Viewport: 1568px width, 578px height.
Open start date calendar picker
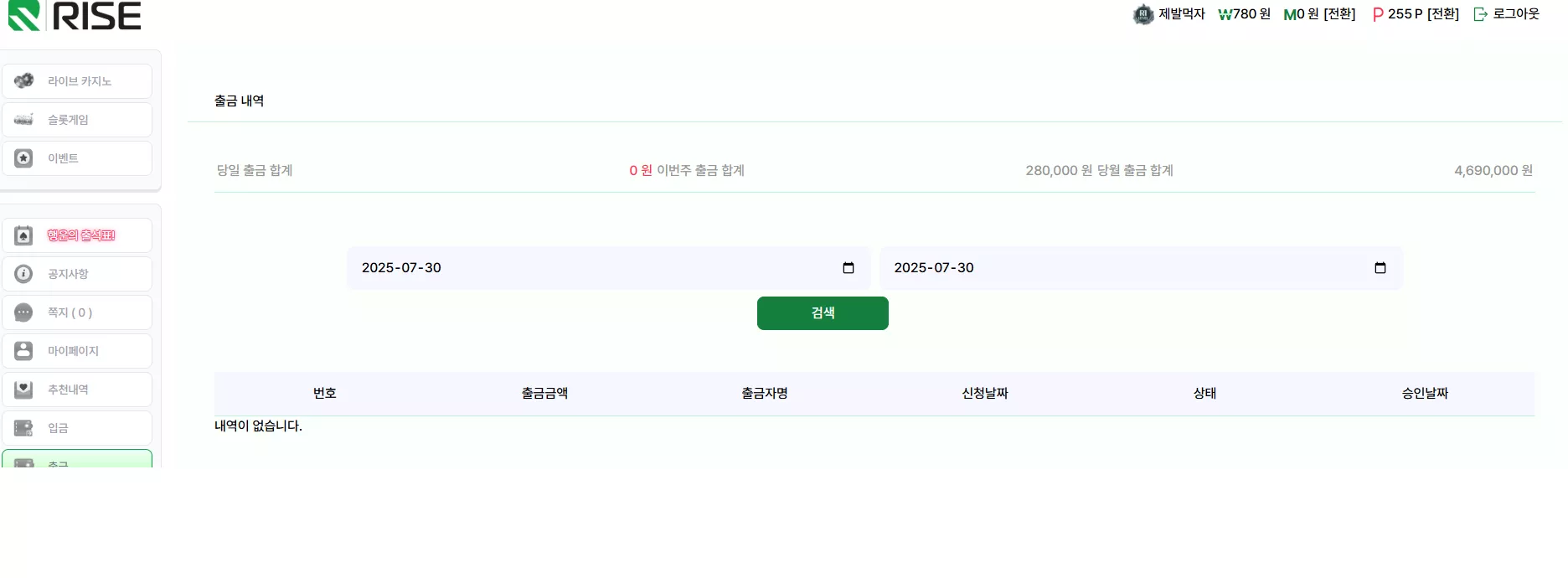(848, 268)
